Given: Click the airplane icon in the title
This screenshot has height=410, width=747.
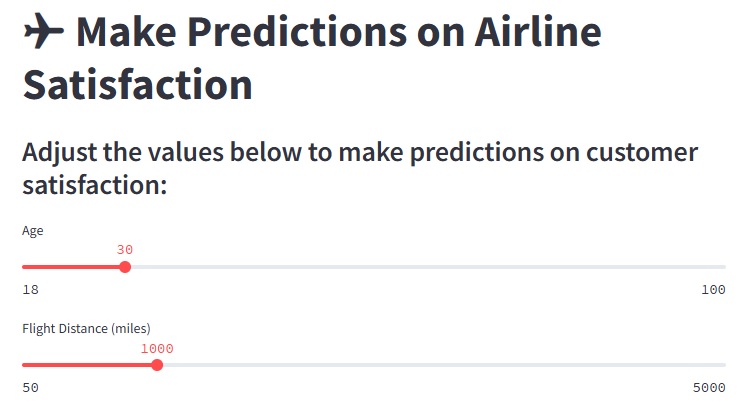Looking at the screenshot, I should 43,34.
